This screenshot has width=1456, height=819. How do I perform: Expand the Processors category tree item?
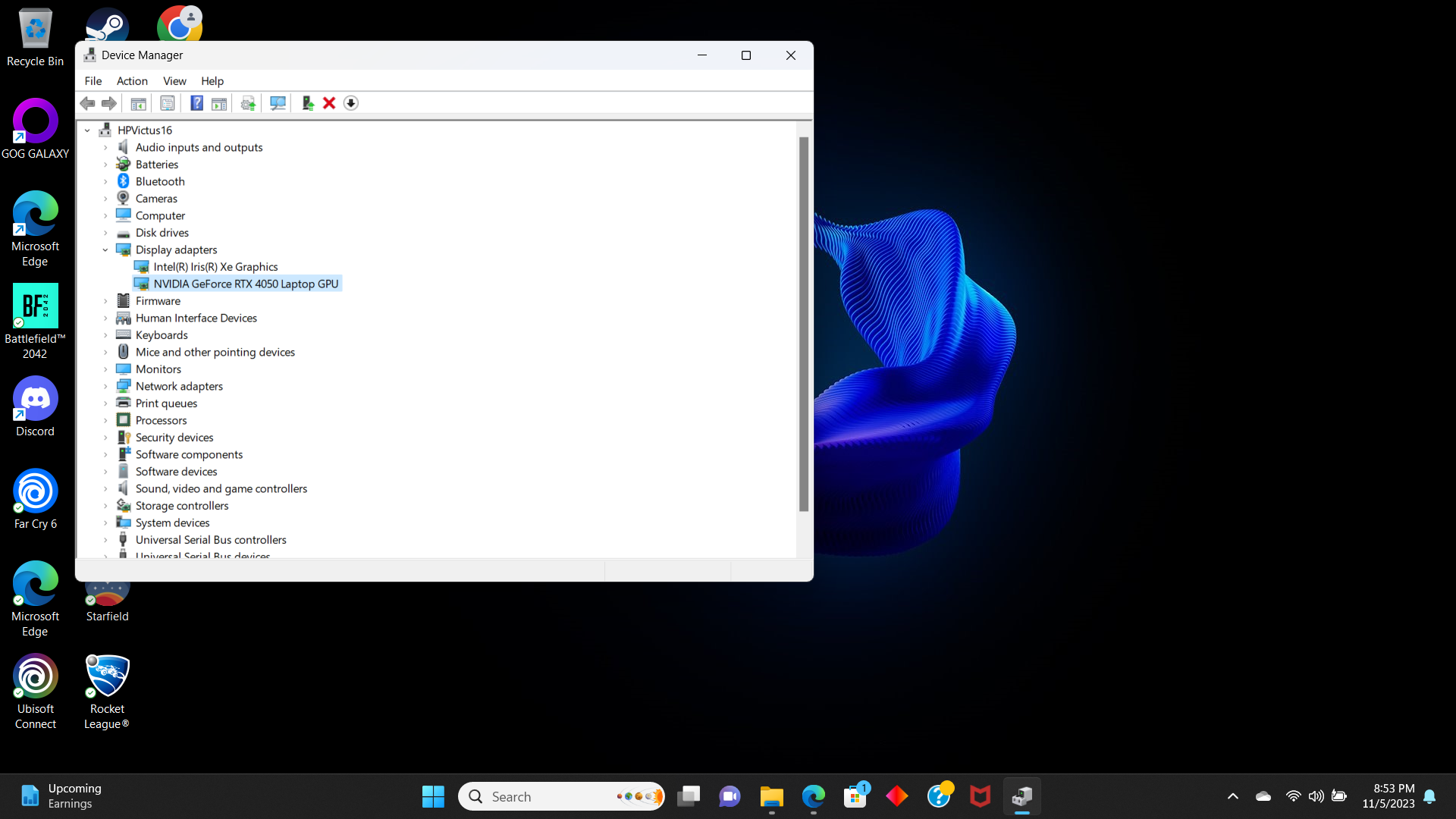104,420
